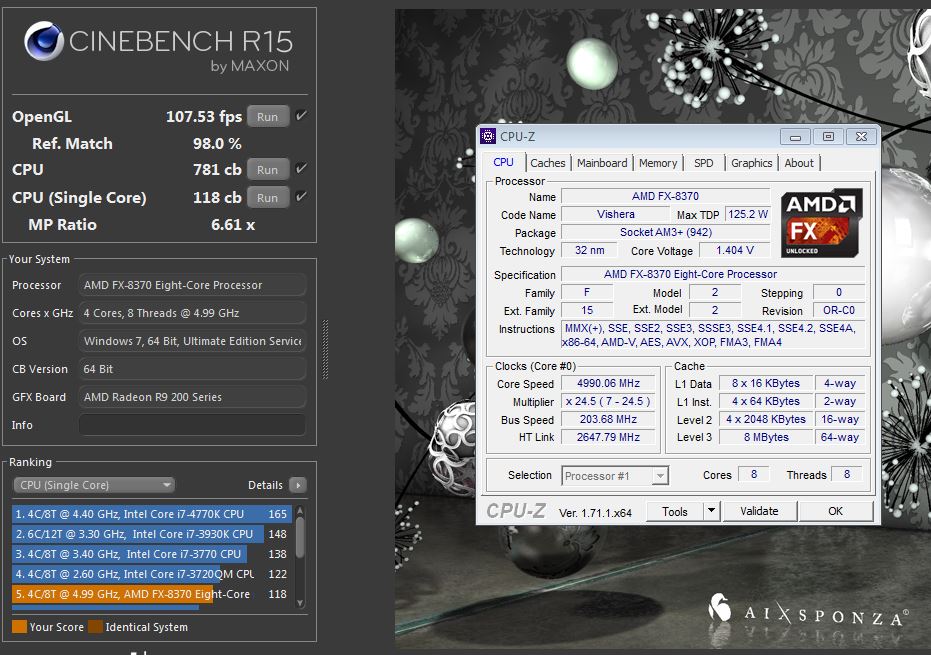
Task: Click the Cores x GHz field
Action: coord(192,313)
